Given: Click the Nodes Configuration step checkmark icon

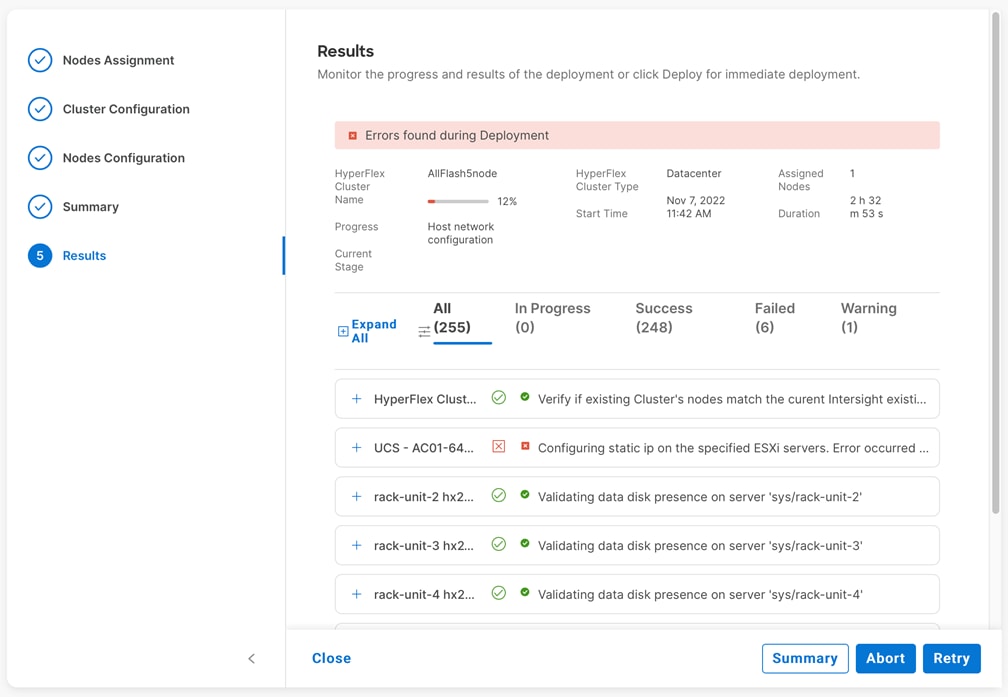Looking at the screenshot, I should (x=40, y=158).
